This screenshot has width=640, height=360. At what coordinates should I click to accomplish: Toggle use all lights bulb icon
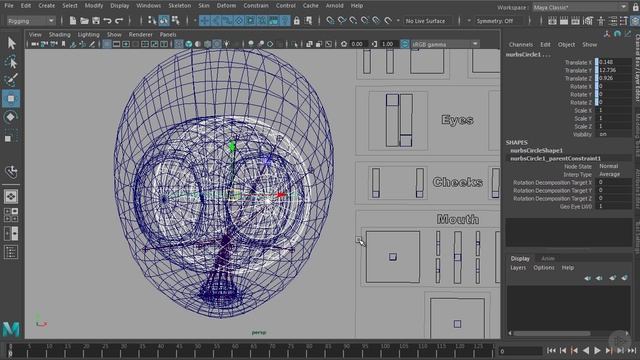coord(227,44)
